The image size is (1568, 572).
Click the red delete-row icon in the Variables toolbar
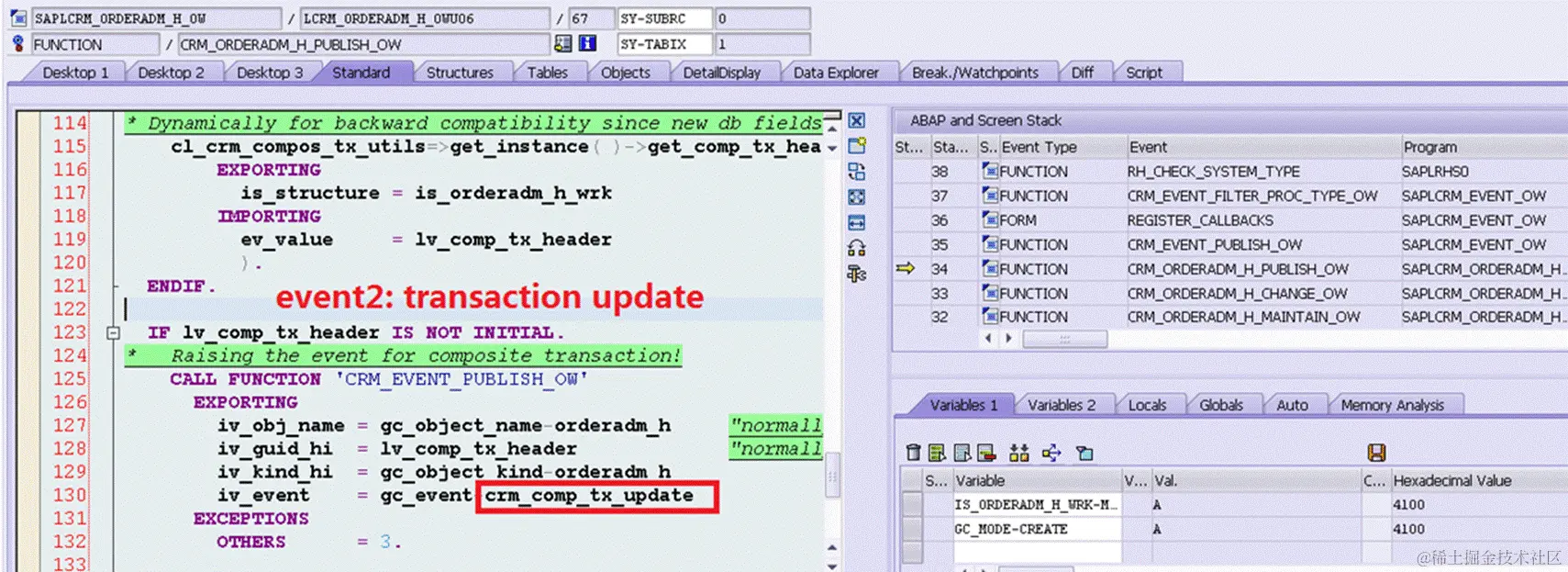point(986,452)
